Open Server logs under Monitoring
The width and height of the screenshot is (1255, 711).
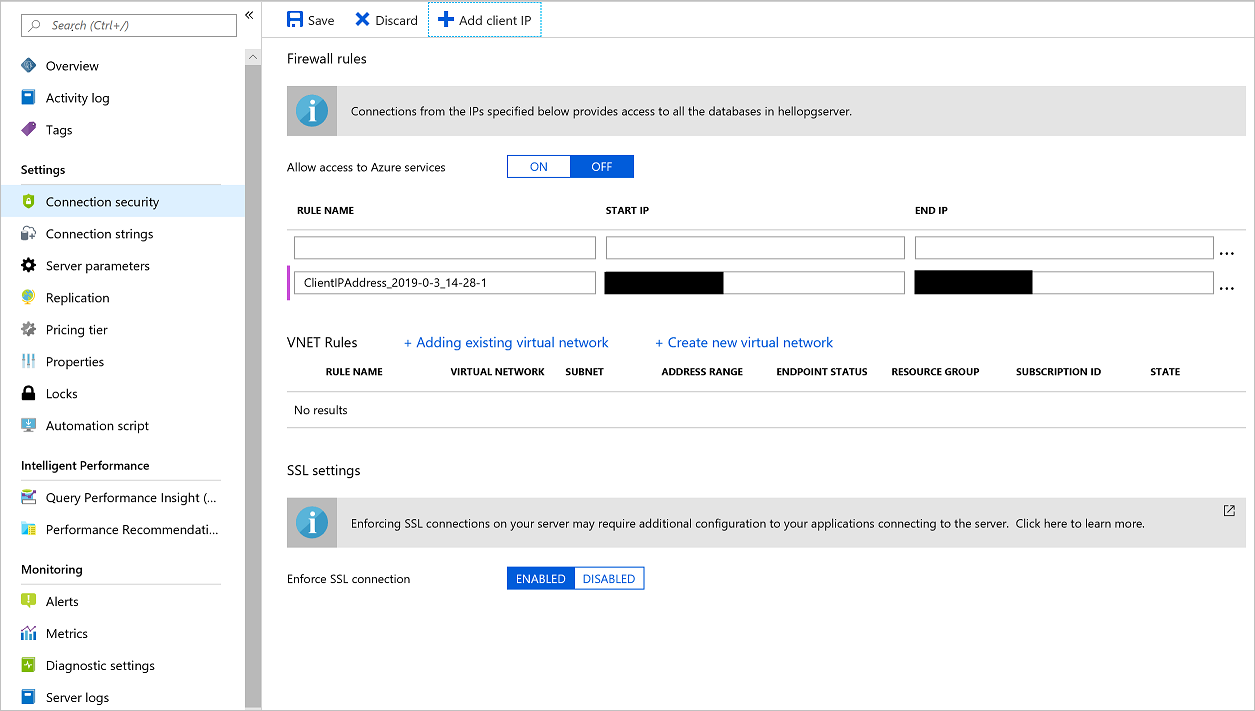77,698
